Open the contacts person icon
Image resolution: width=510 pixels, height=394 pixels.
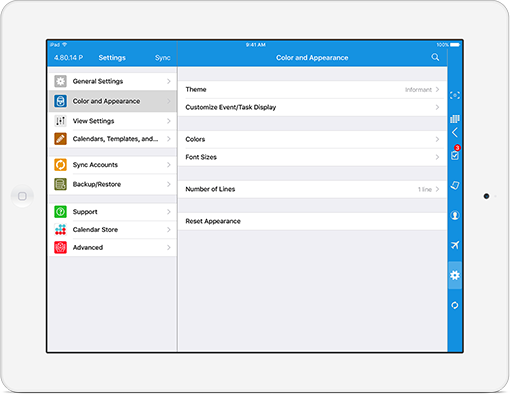[x=455, y=215]
